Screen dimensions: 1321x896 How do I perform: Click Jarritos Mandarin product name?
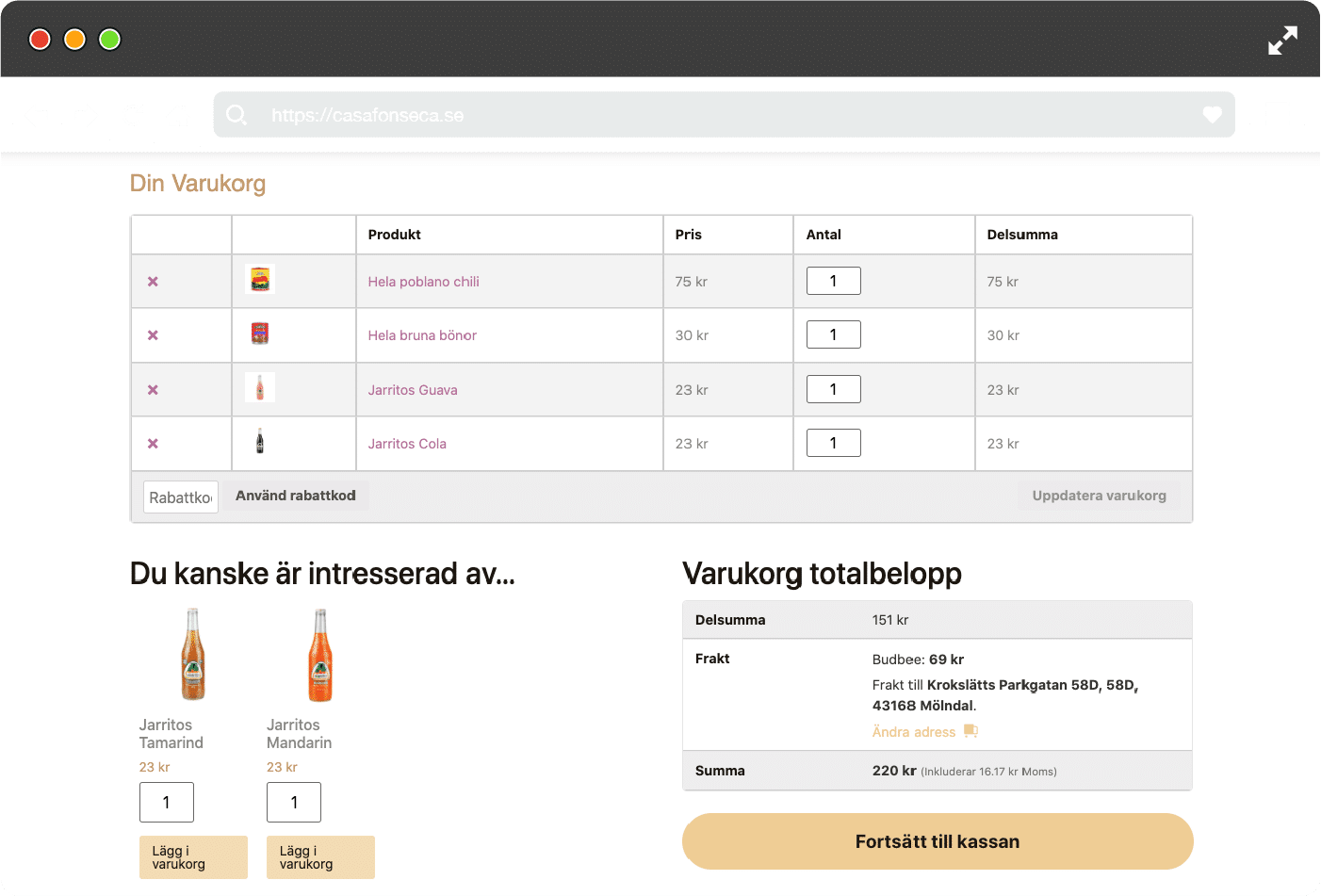pyautogui.click(x=299, y=734)
